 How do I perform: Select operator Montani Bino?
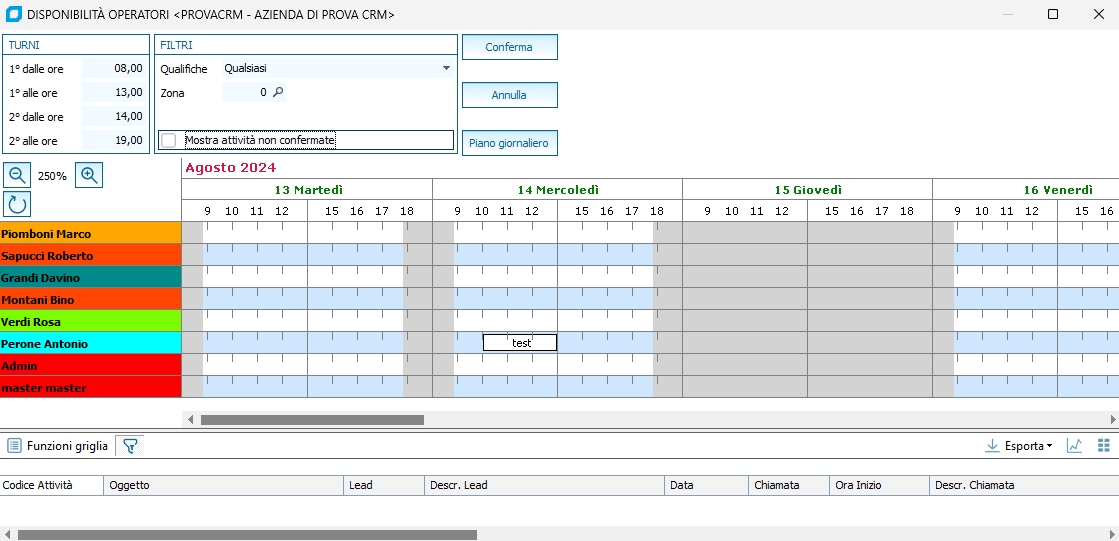coord(91,300)
